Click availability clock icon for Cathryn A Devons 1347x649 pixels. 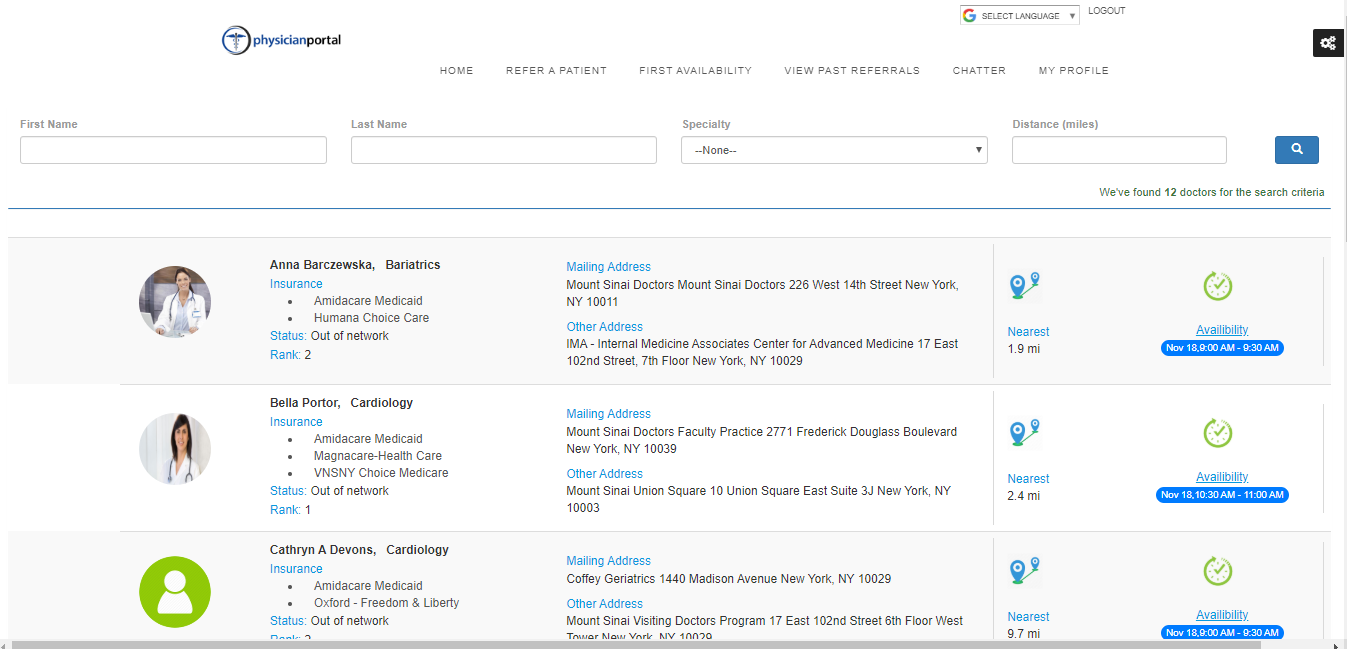[1217, 571]
